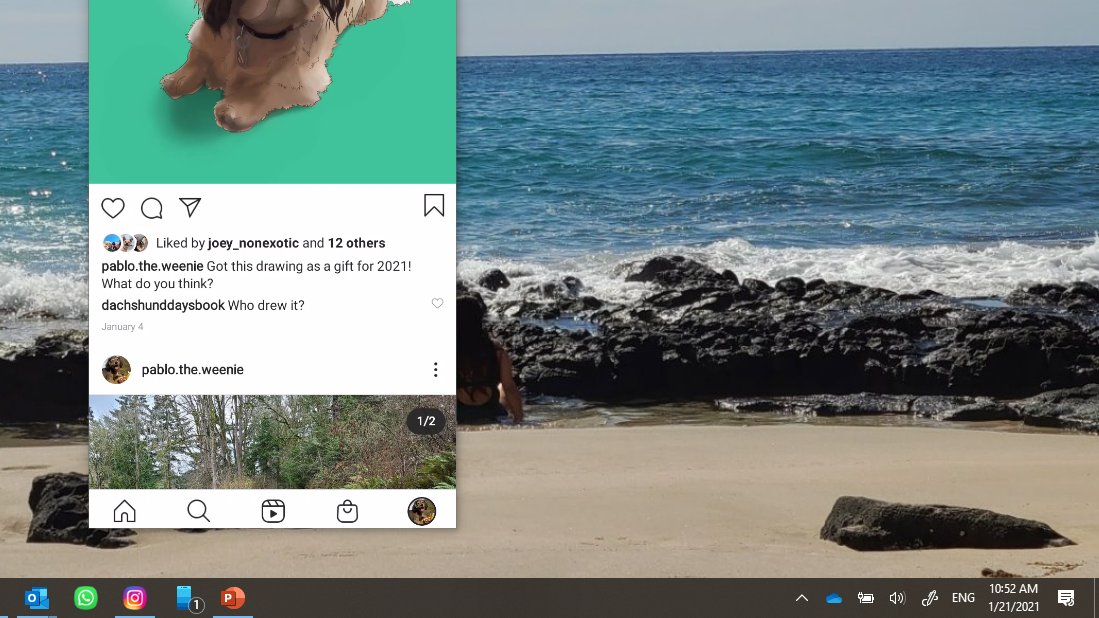Open pablo.the.weenie from the post caption

coord(152,266)
